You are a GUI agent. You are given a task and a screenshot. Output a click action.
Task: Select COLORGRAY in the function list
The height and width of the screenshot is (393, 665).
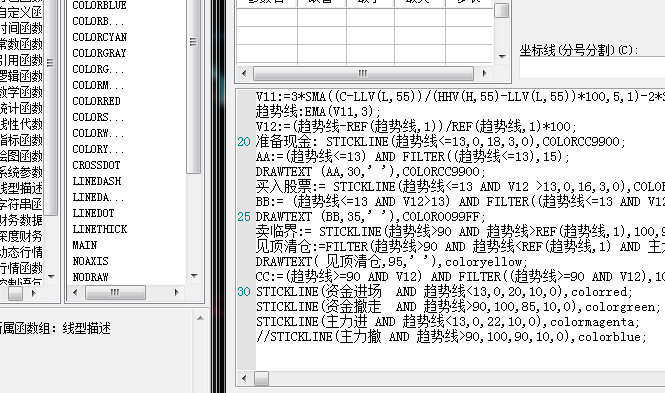[99, 53]
